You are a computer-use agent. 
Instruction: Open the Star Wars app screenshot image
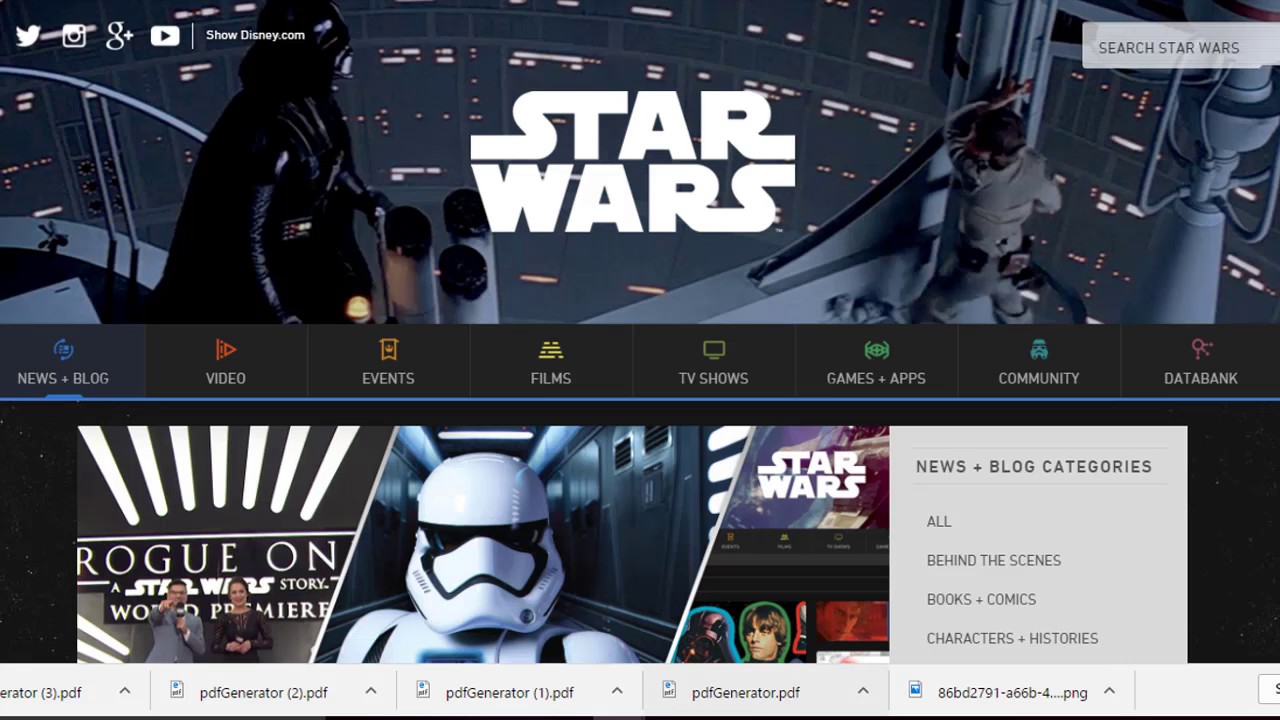pyautogui.click(x=795, y=545)
